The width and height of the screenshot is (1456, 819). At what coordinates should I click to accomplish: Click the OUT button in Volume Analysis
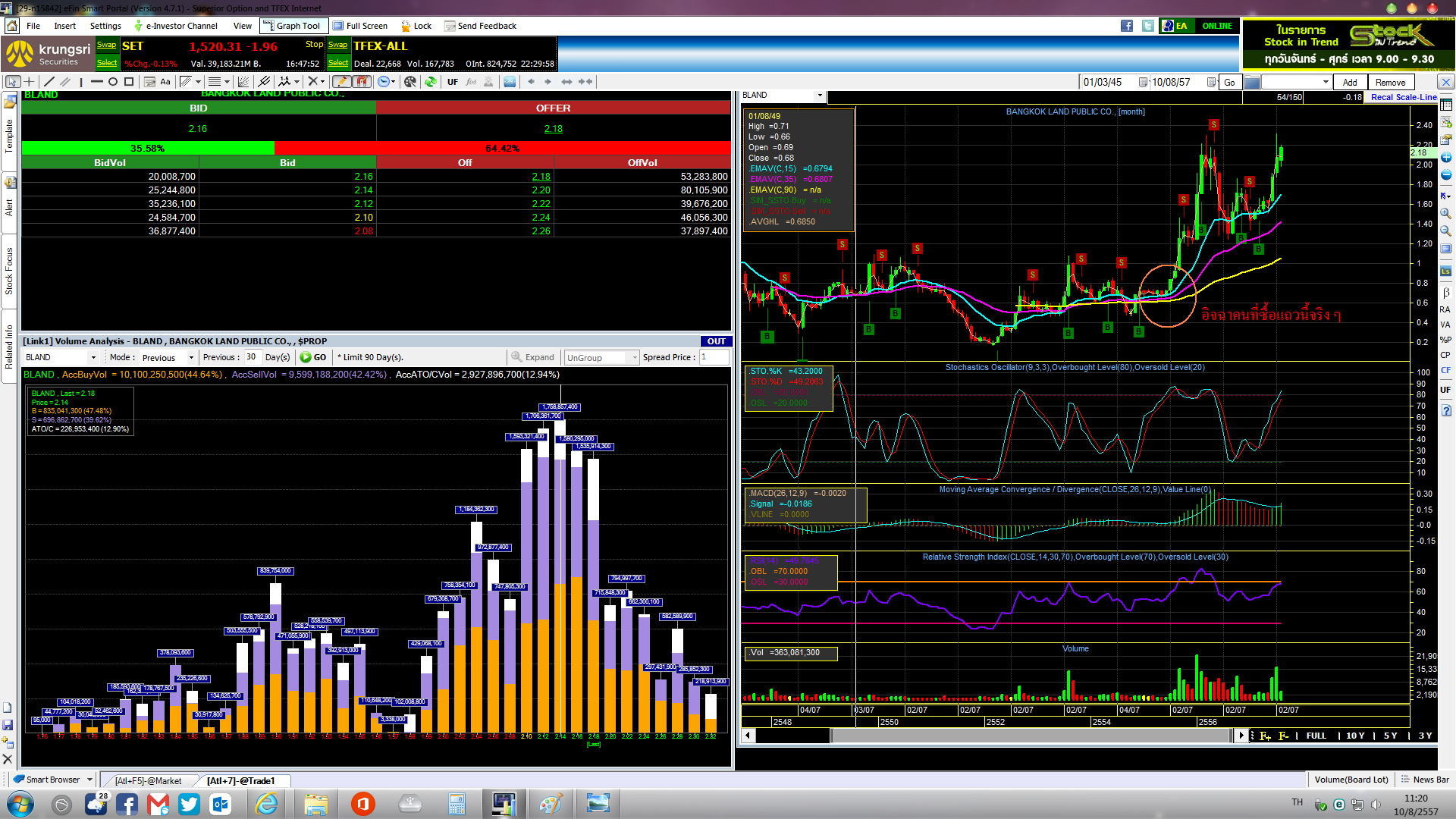coord(716,341)
